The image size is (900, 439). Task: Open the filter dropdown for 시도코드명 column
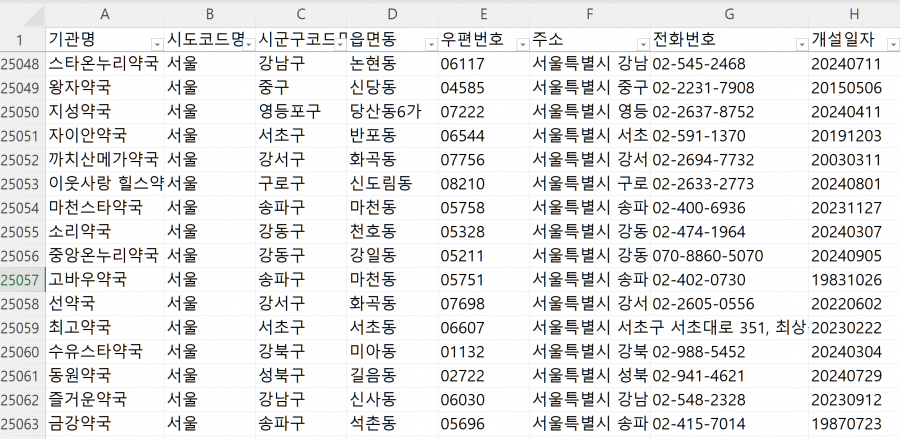[x=249, y=44]
